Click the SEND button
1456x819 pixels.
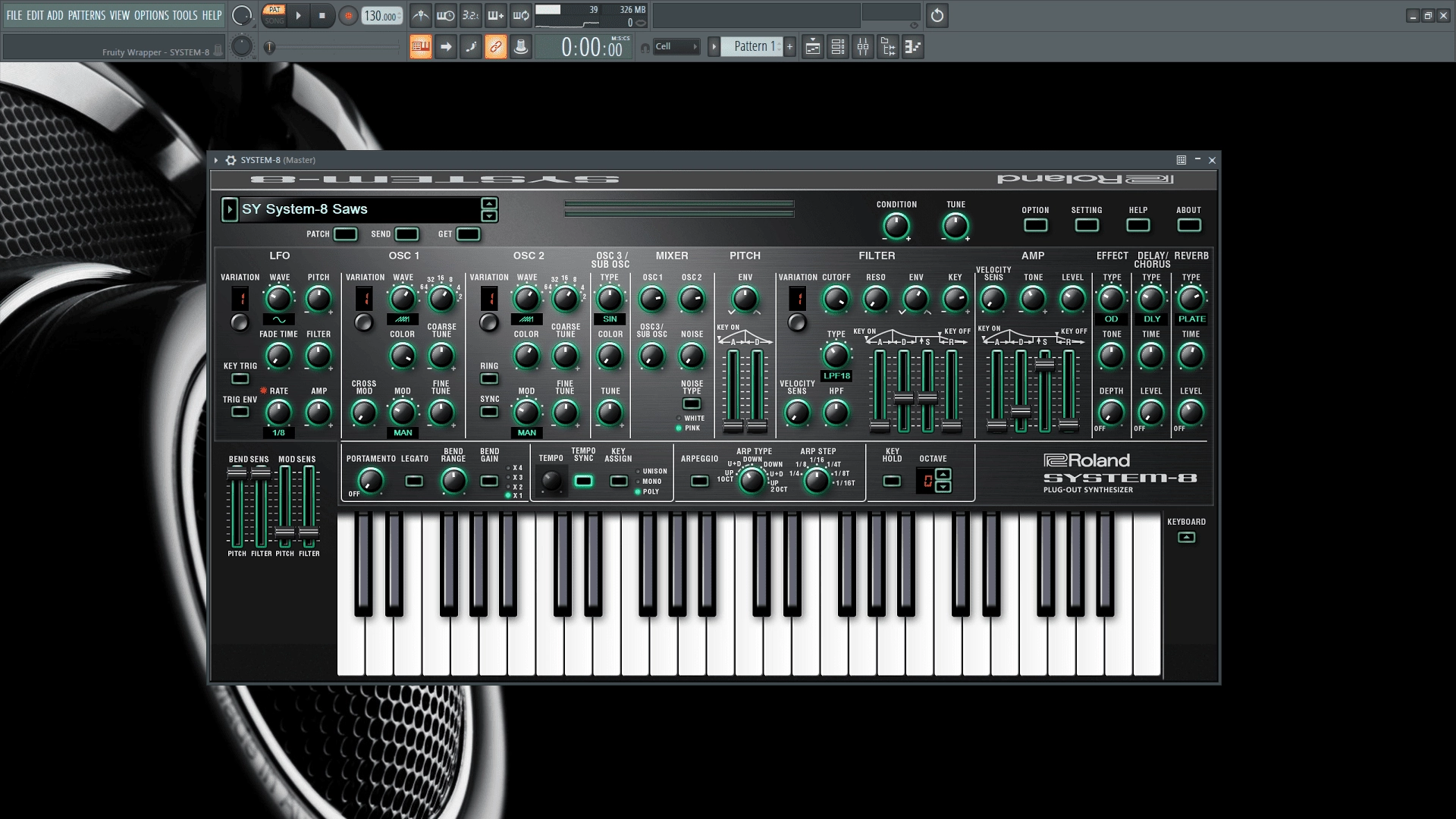click(406, 234)
